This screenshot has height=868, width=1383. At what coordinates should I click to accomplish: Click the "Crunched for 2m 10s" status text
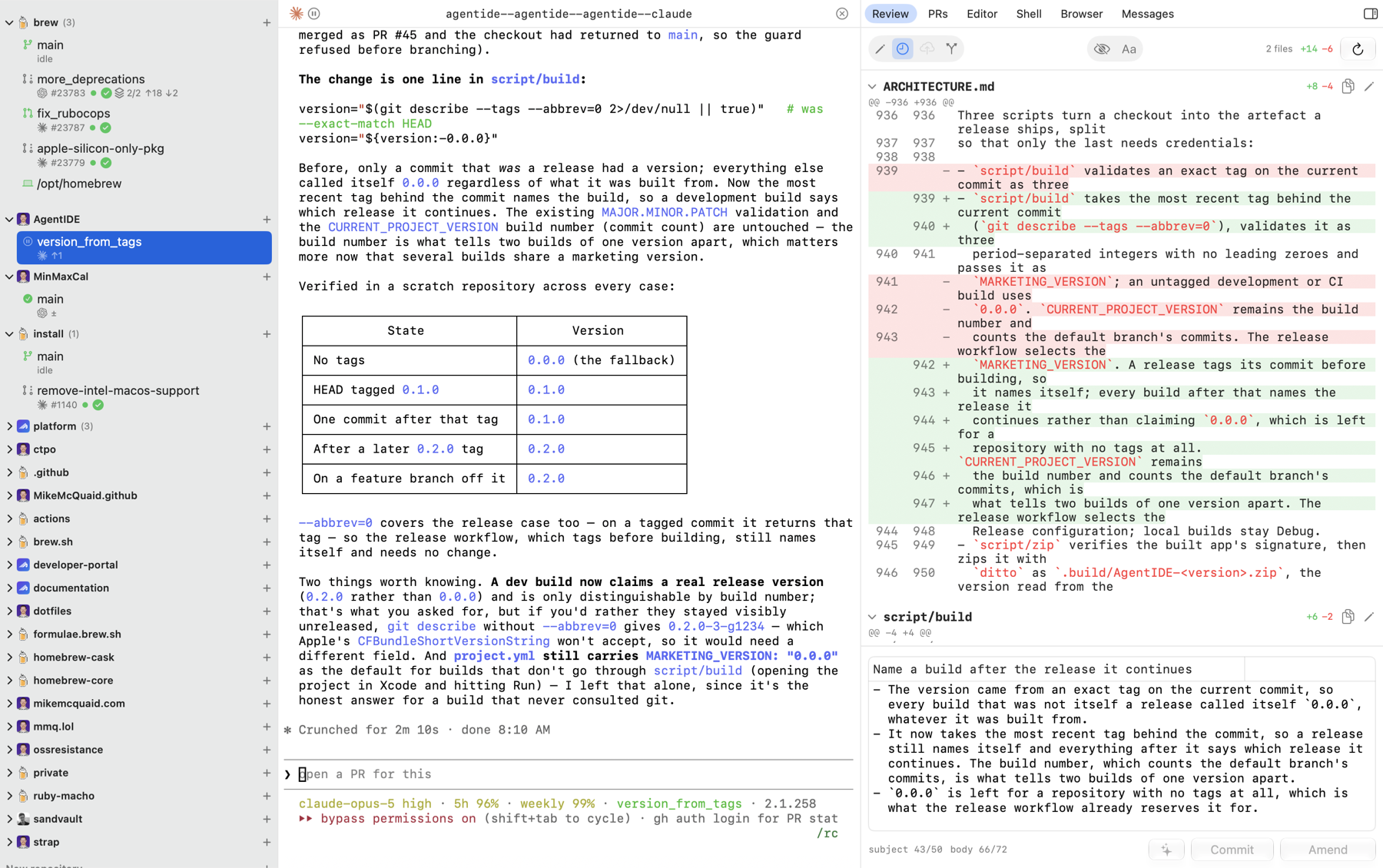369,730
